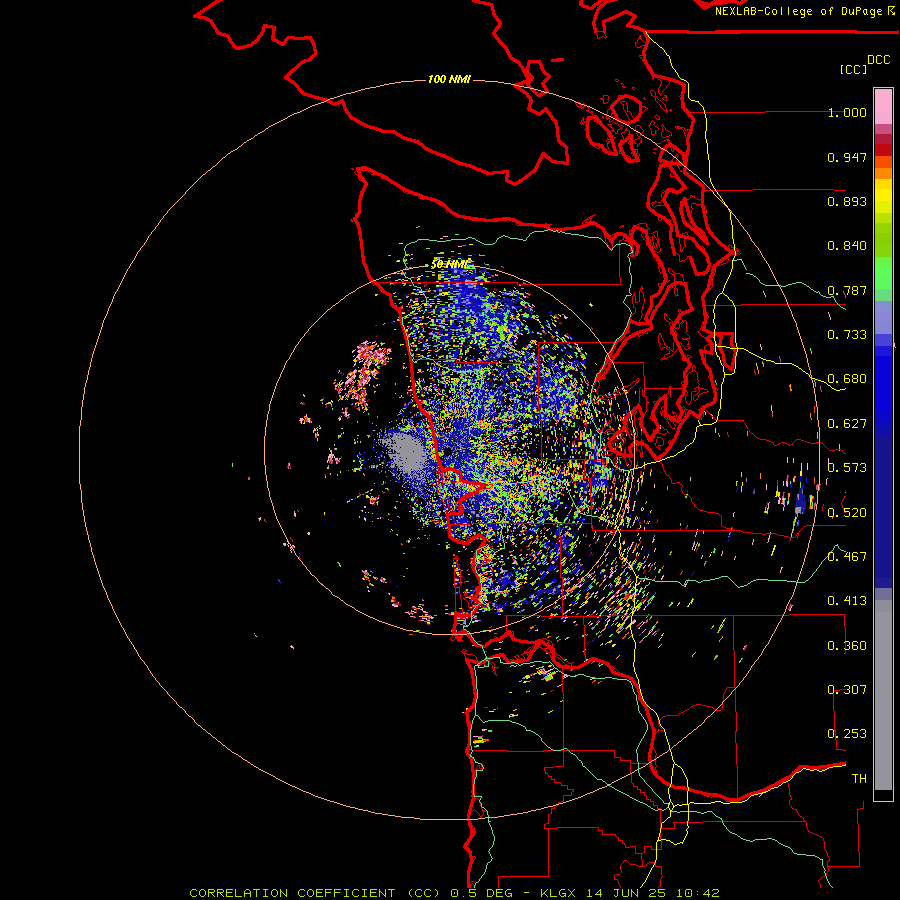Viewport: 900px width, 900px height.
Task: Click the black radar site dot
Action: [448, 452]
